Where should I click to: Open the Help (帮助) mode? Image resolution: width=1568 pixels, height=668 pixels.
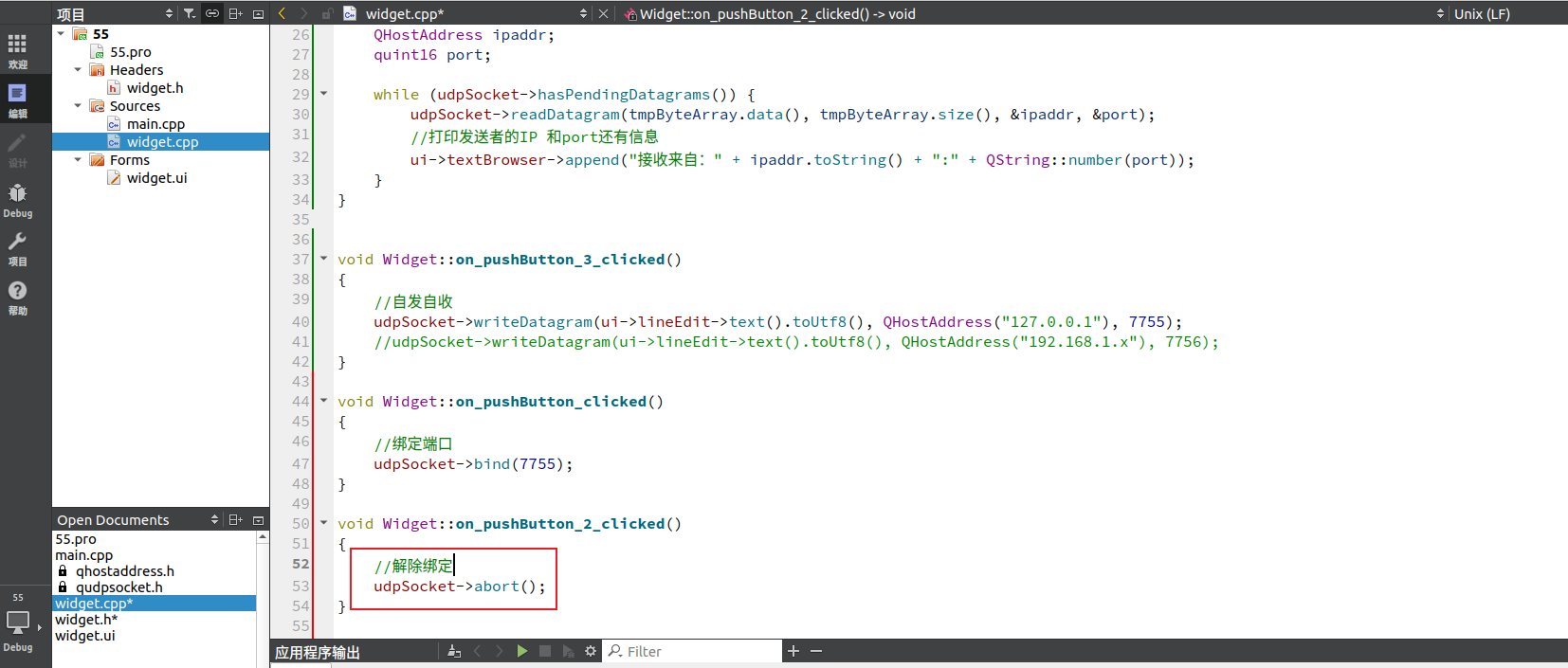tap(17, 298)
